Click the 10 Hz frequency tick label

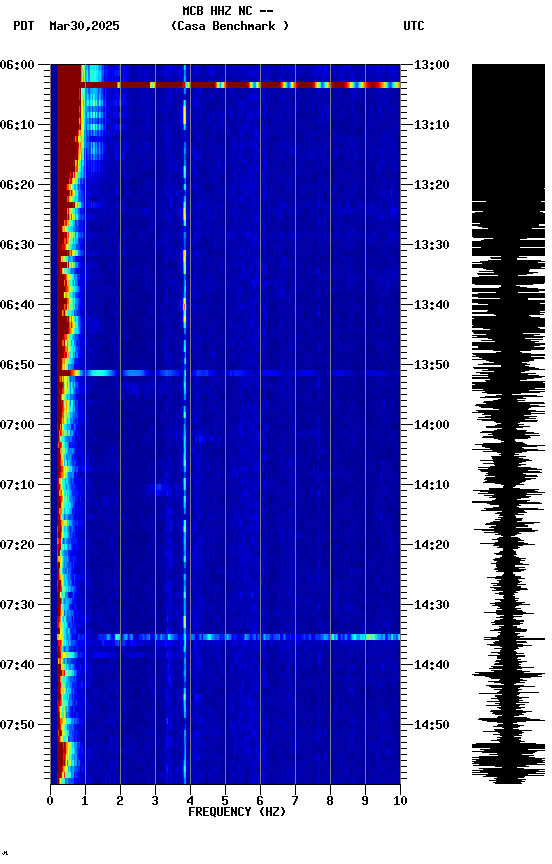[400, 801]
